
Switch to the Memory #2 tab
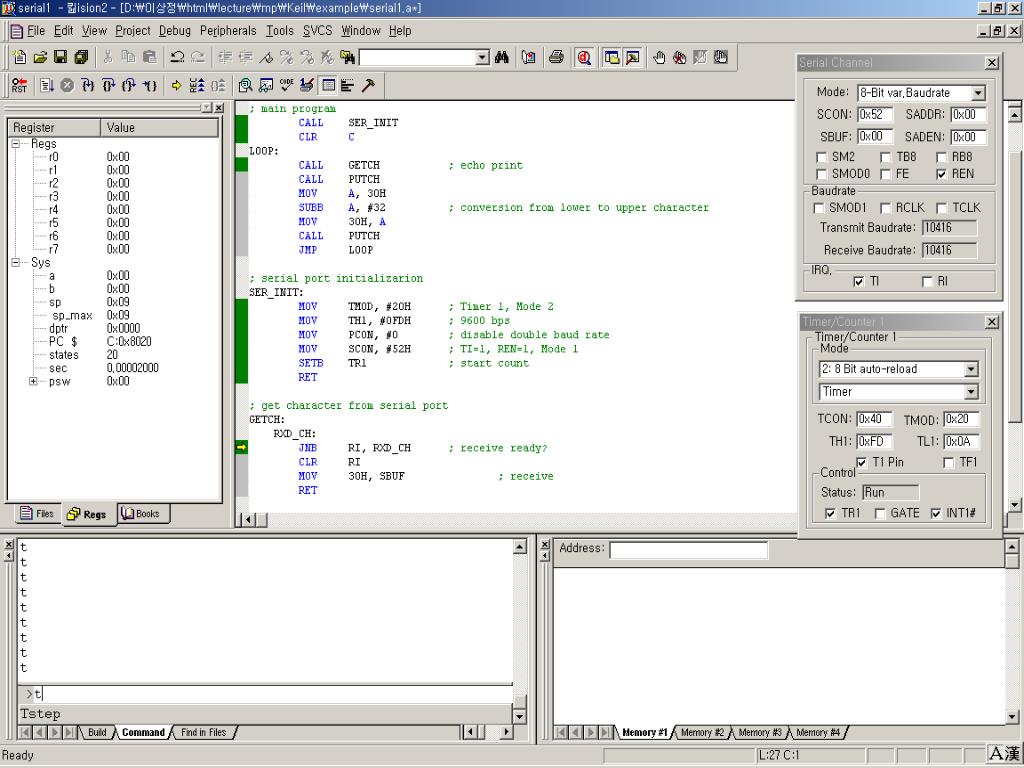(x=702, y=733)
